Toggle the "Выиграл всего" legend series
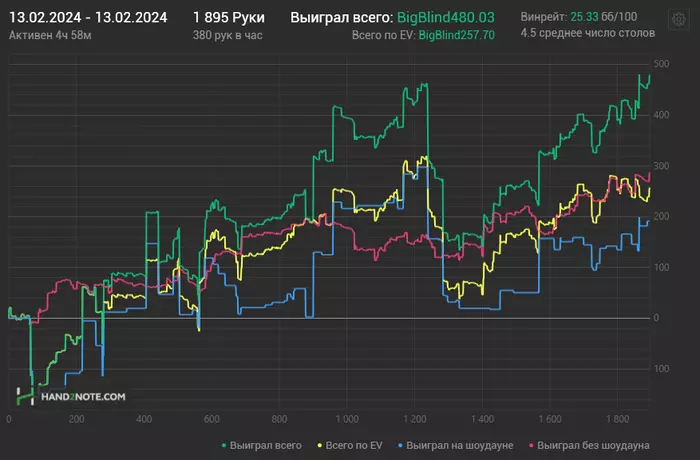 [262, 445]
